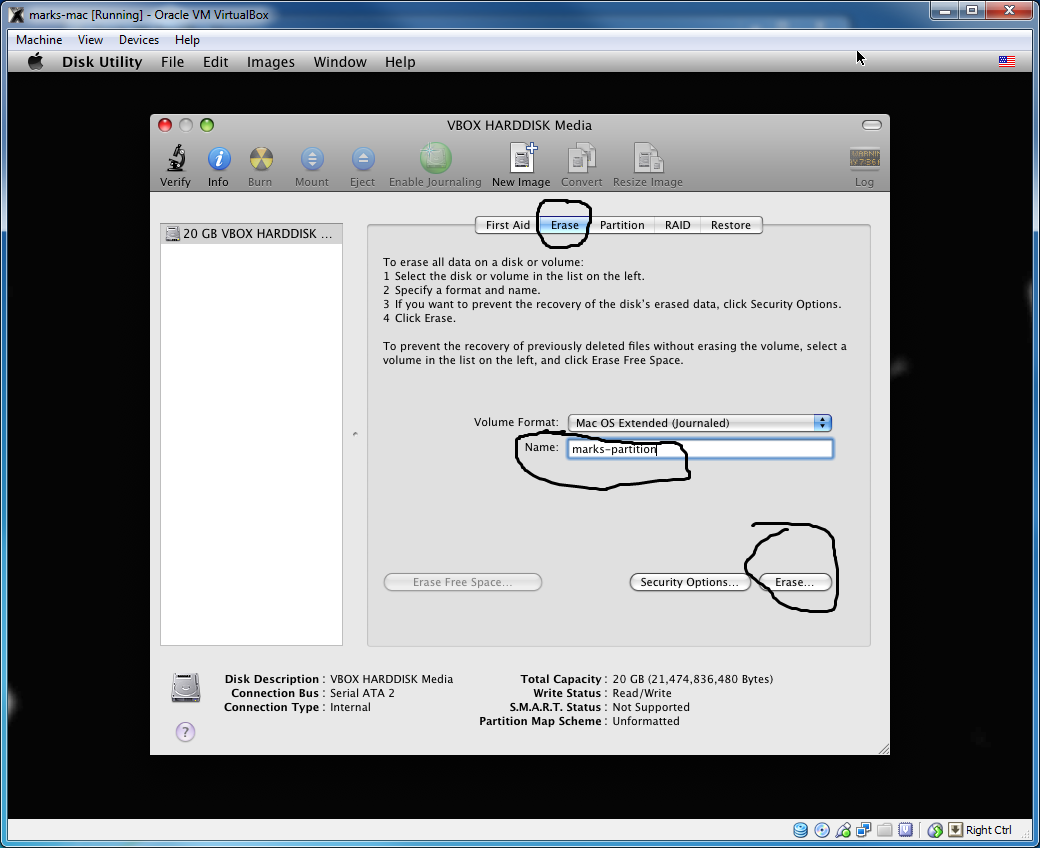
Task: Click the 'Read/Write' write status value
Action: pyautogui.click(x=642, y=693)
